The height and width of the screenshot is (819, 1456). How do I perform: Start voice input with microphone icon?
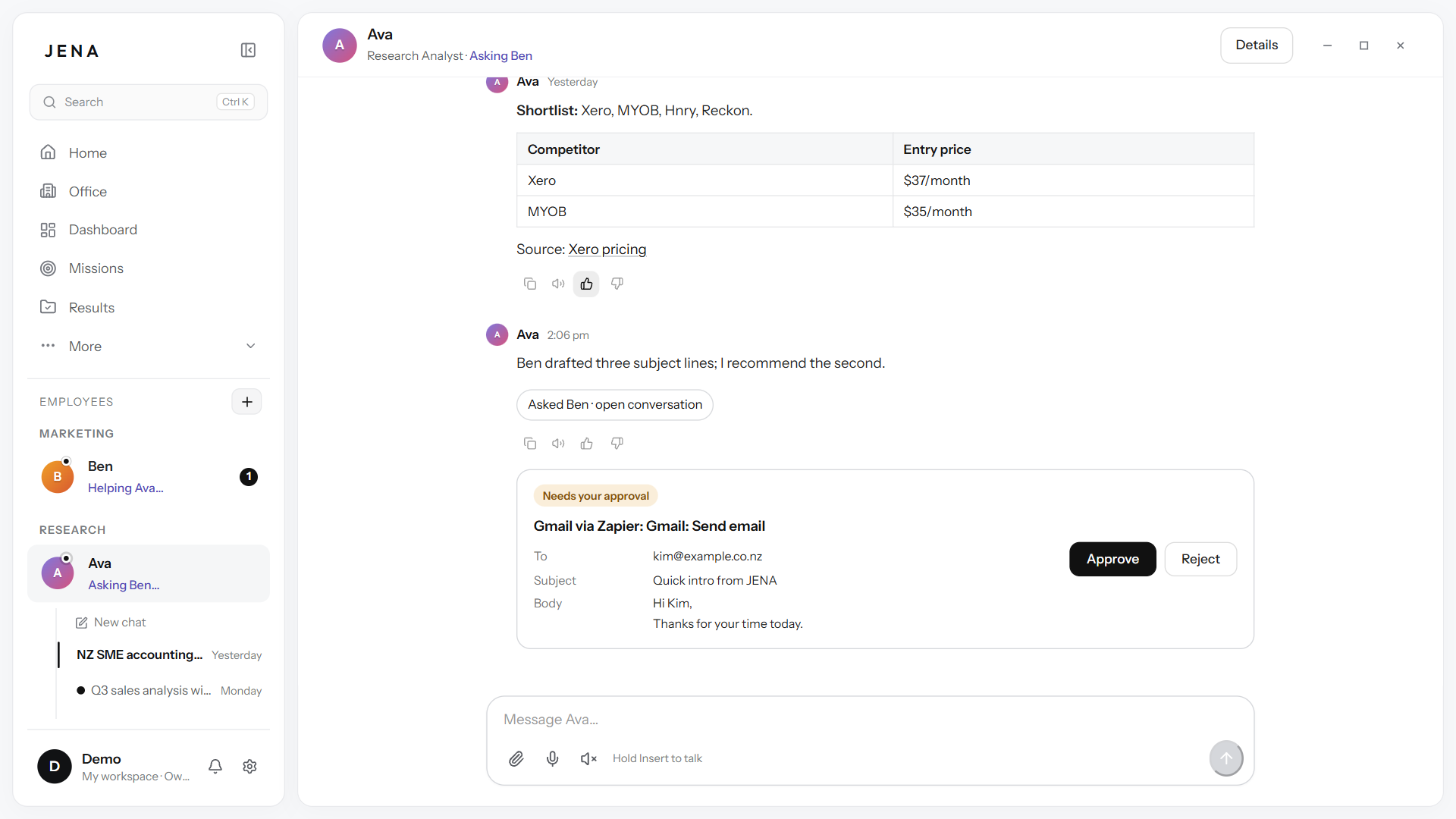(553, 758)
